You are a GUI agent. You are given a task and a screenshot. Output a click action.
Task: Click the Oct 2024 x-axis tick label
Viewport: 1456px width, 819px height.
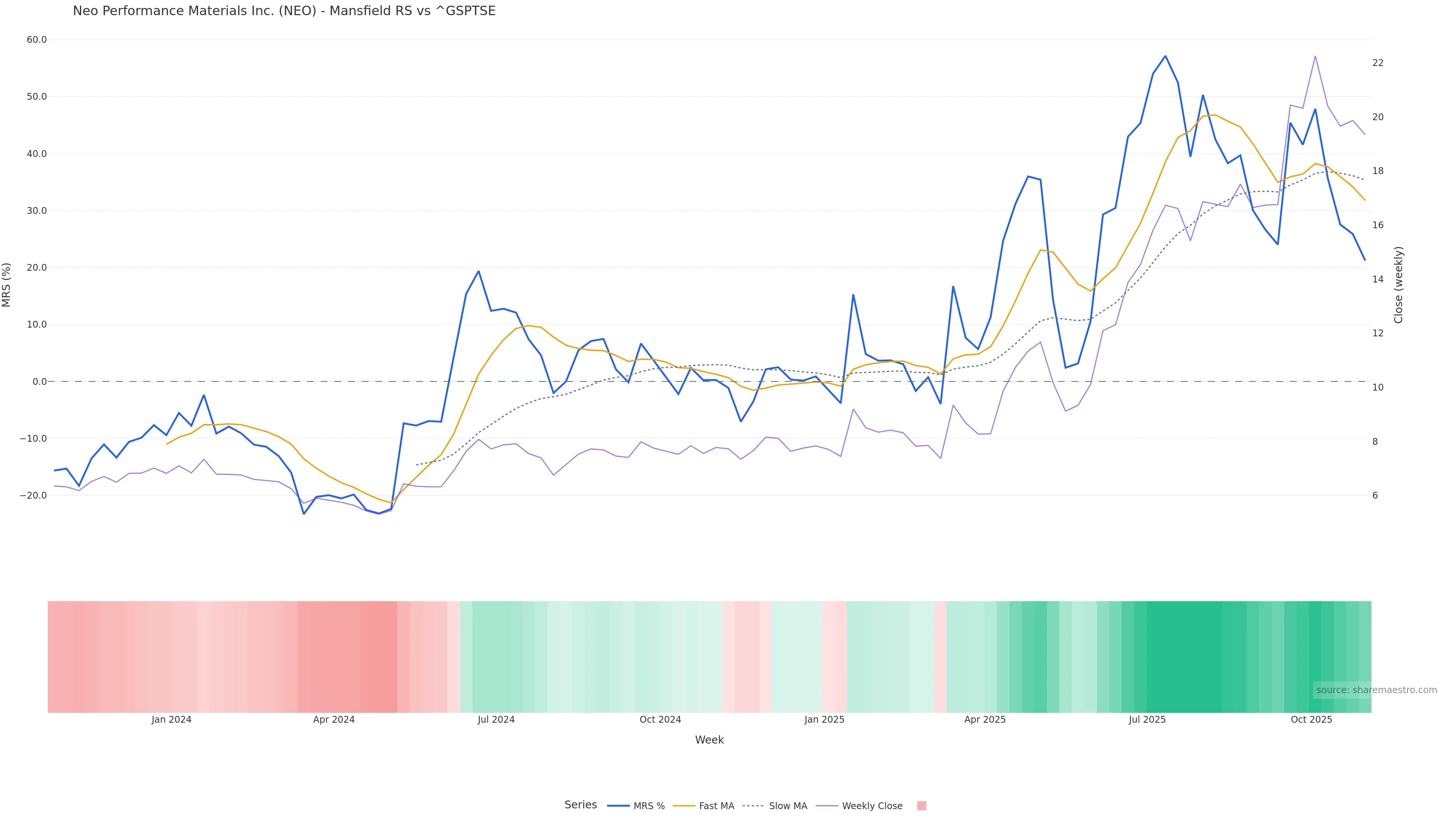click(x=660, y=720)
